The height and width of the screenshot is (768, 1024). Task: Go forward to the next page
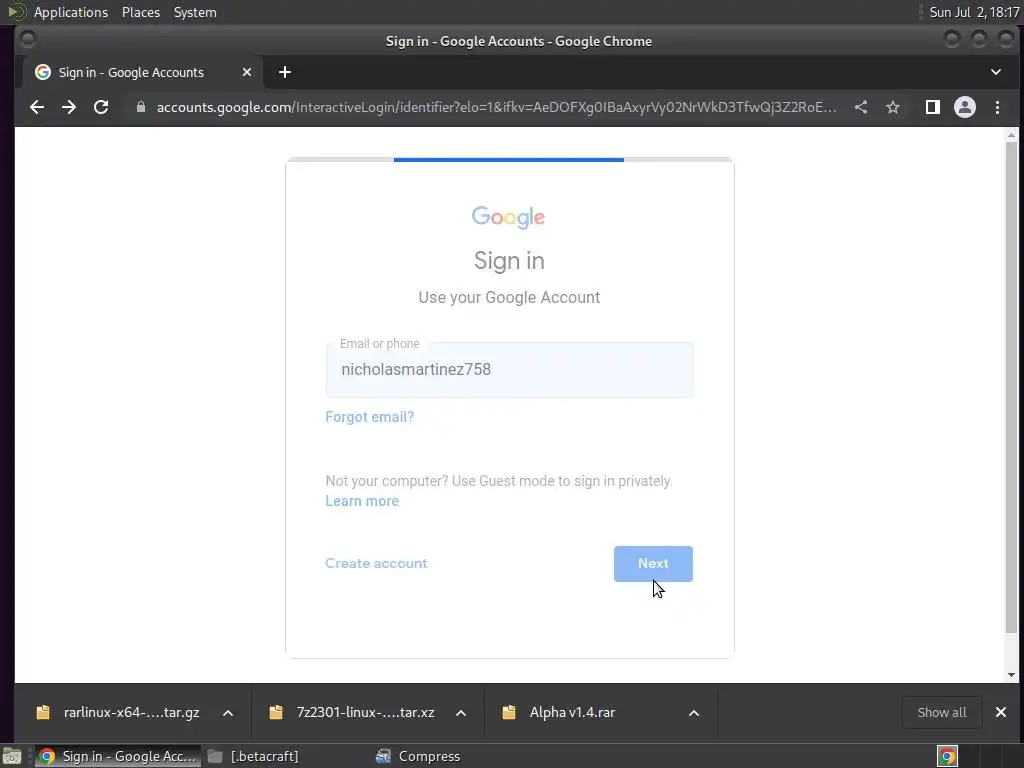pyautogui.click(x=69, y=107)
